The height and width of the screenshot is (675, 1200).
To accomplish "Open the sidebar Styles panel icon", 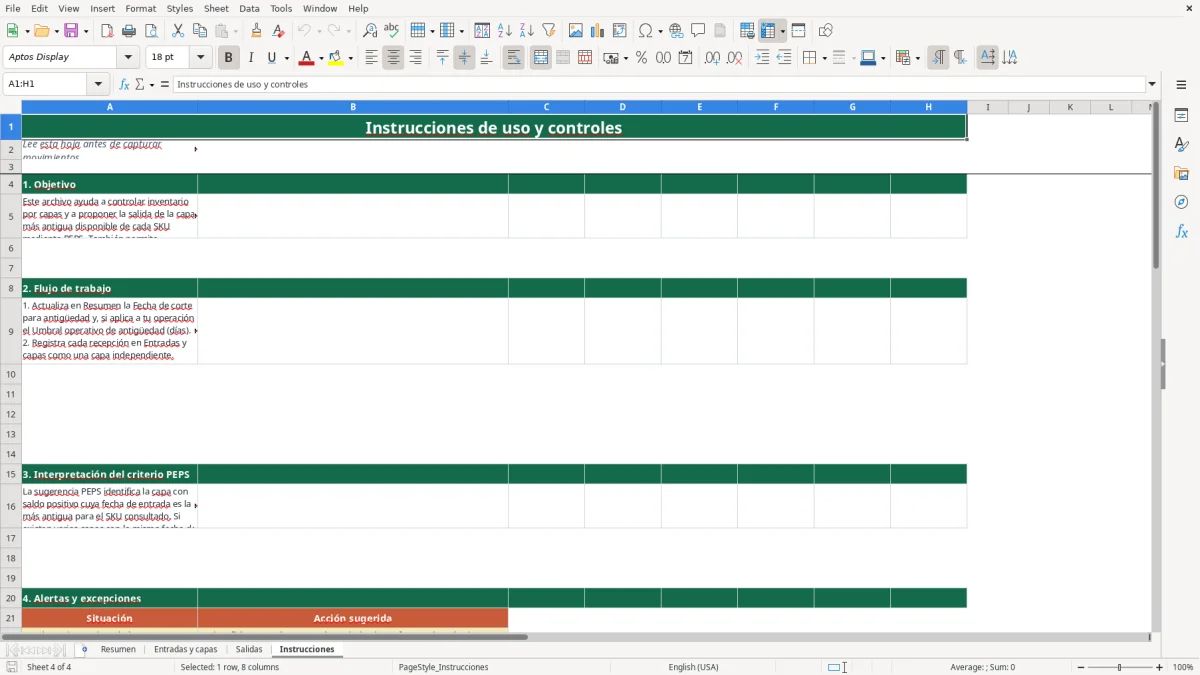I will (x=1181, y=144).
